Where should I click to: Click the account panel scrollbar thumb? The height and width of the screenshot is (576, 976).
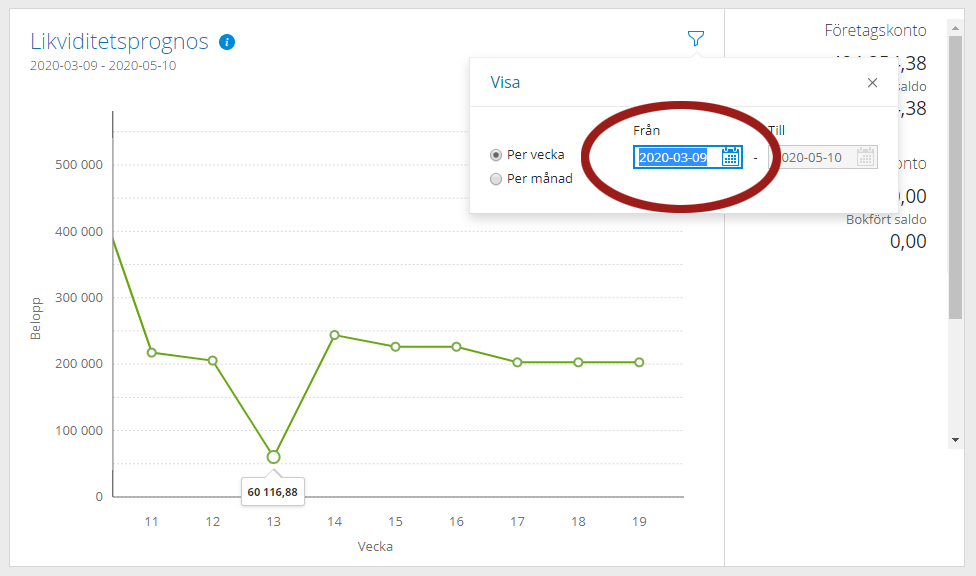click(x=955, y=177)
